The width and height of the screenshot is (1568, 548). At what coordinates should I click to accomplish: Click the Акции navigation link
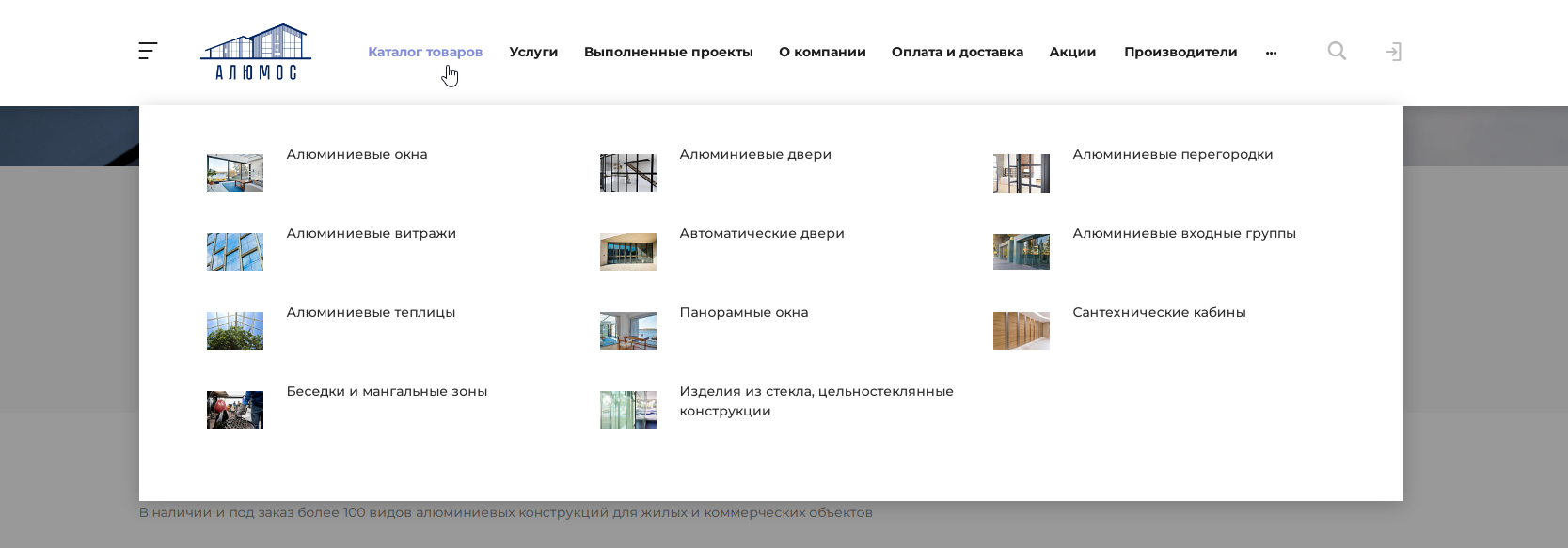1072,52
